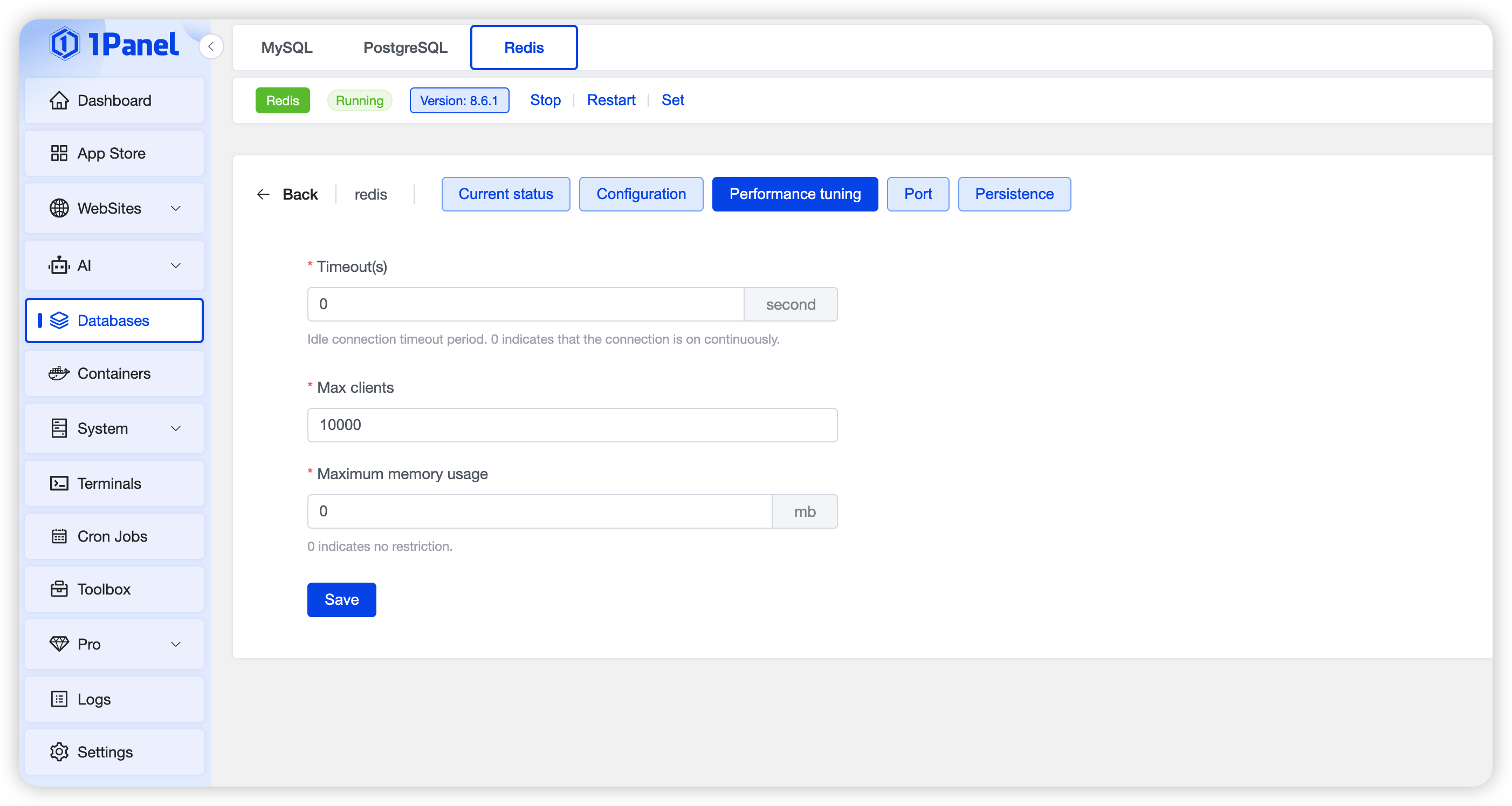The image size is (1512, 806).
Task: Switch to the MySQL tab
Action: tap(286, 47)
